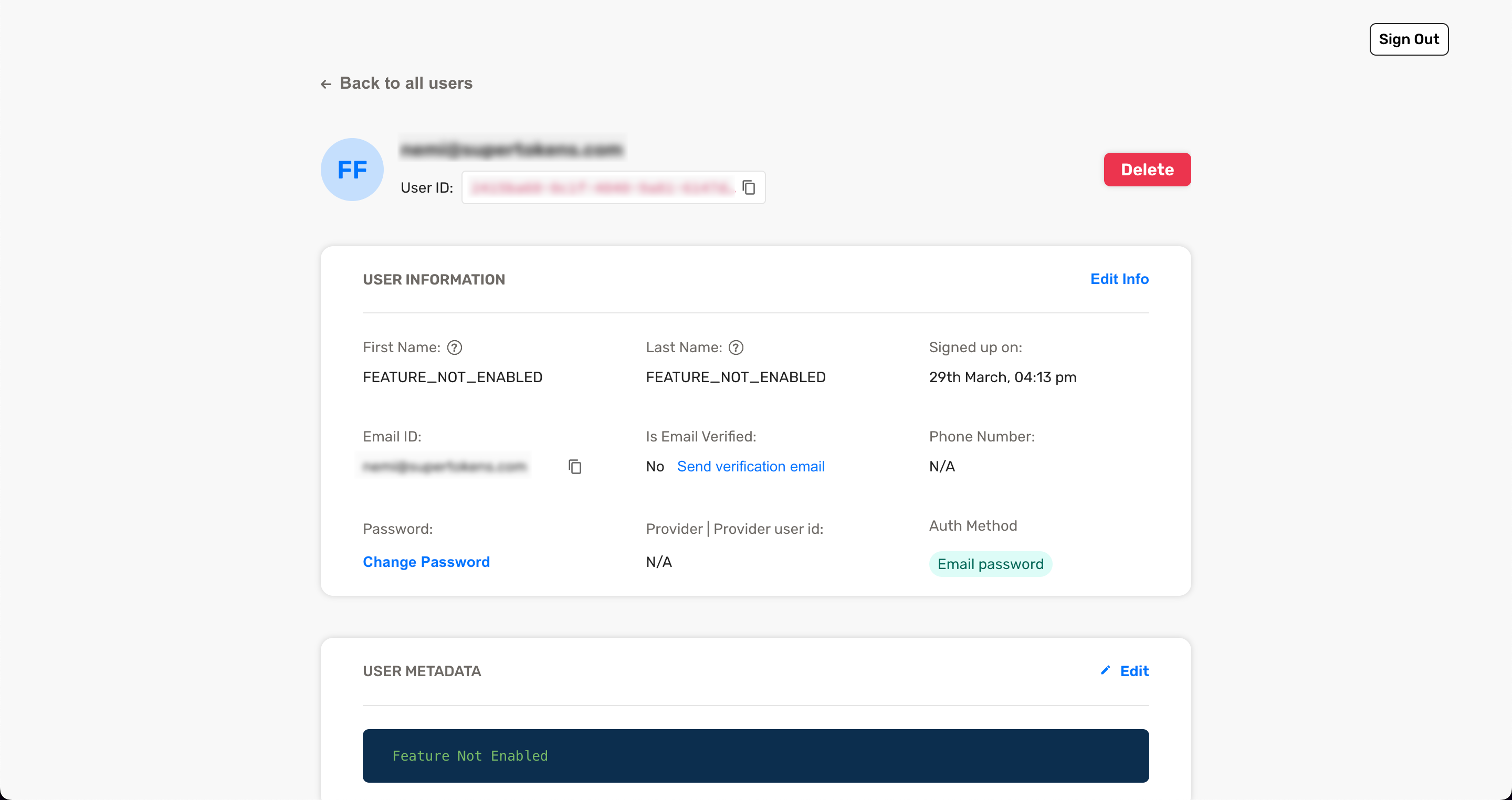Open Edit Info panel for user
The height and width of the screenshot is (800, 1512).
(1119, 279)
